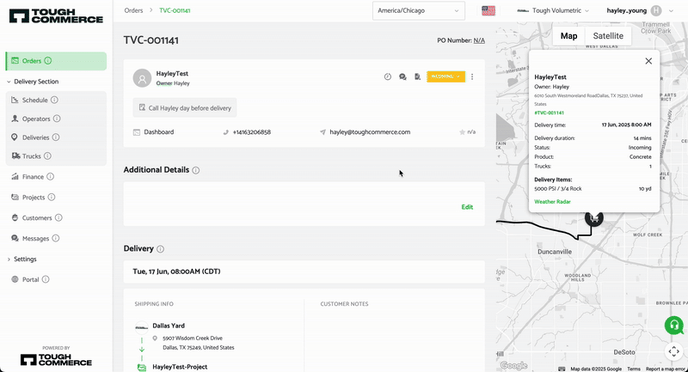Click Edit in Additional Details

coord(467,207)
